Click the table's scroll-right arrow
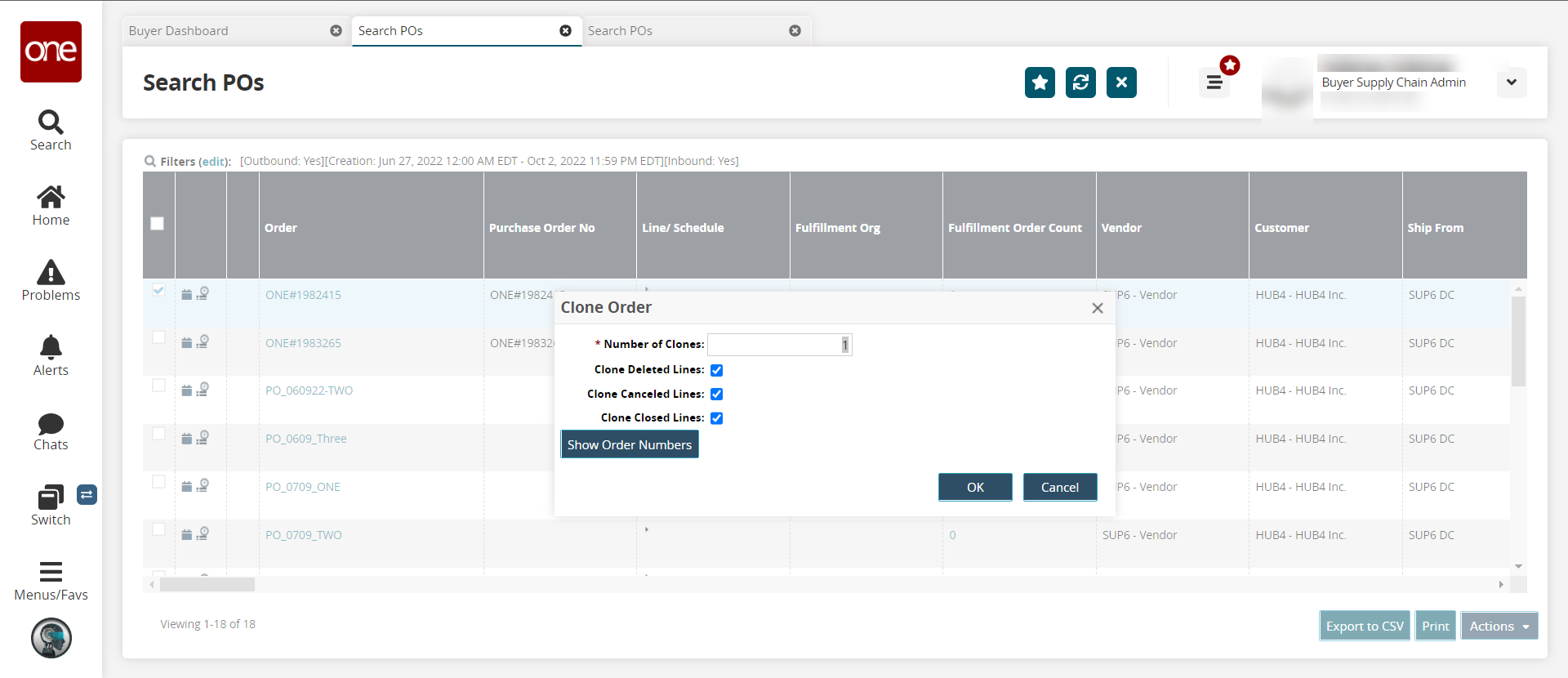 pos(1501,585)
